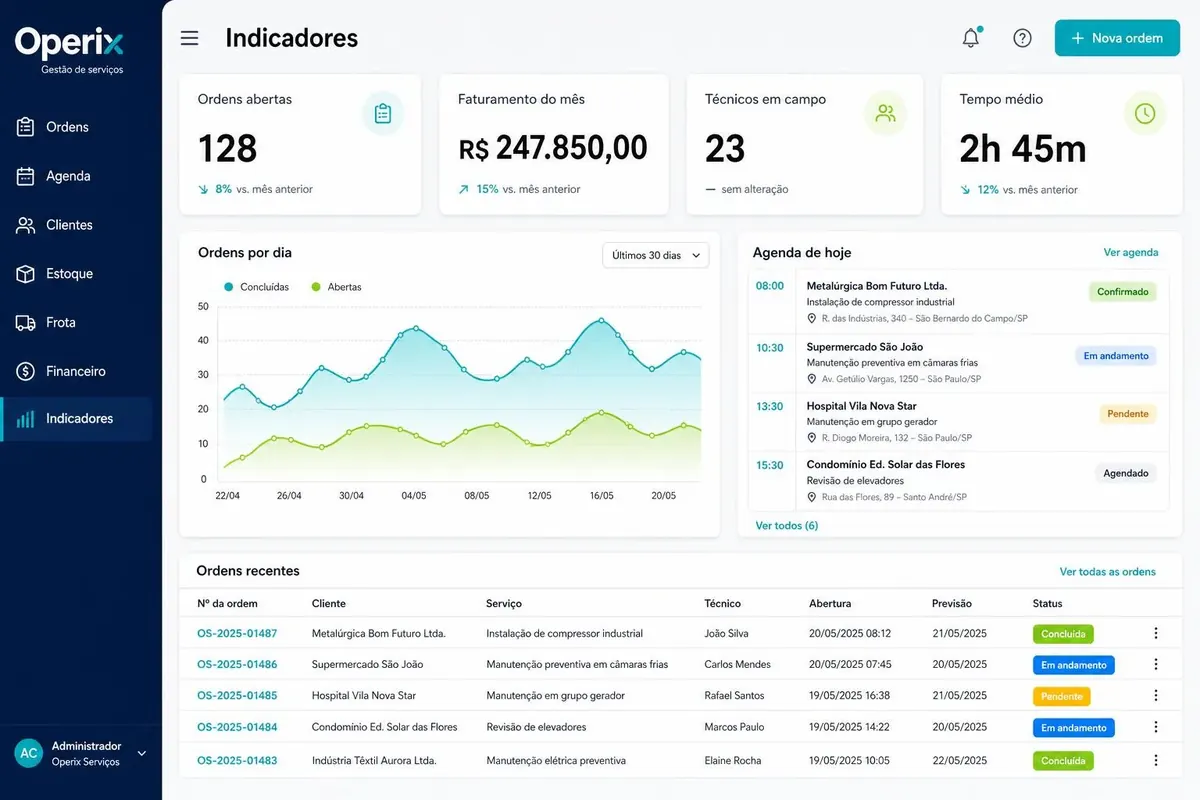Screen dimensions: 1200x800
Task: Select the 10:30 Supermercado São João appointment
Action: point(958,363)
